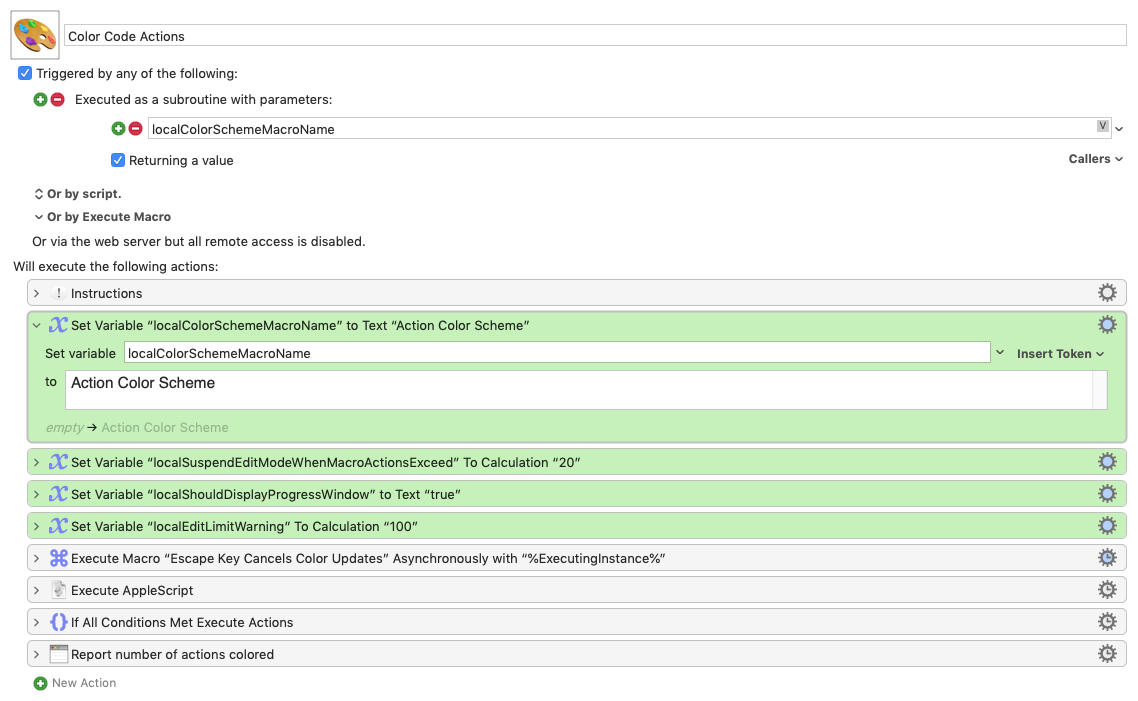The width and height of the screenshot is (1138, 701).
Task: Open the dropdown chevron right of the parameter name field
Action: (x=1119, y=129)
